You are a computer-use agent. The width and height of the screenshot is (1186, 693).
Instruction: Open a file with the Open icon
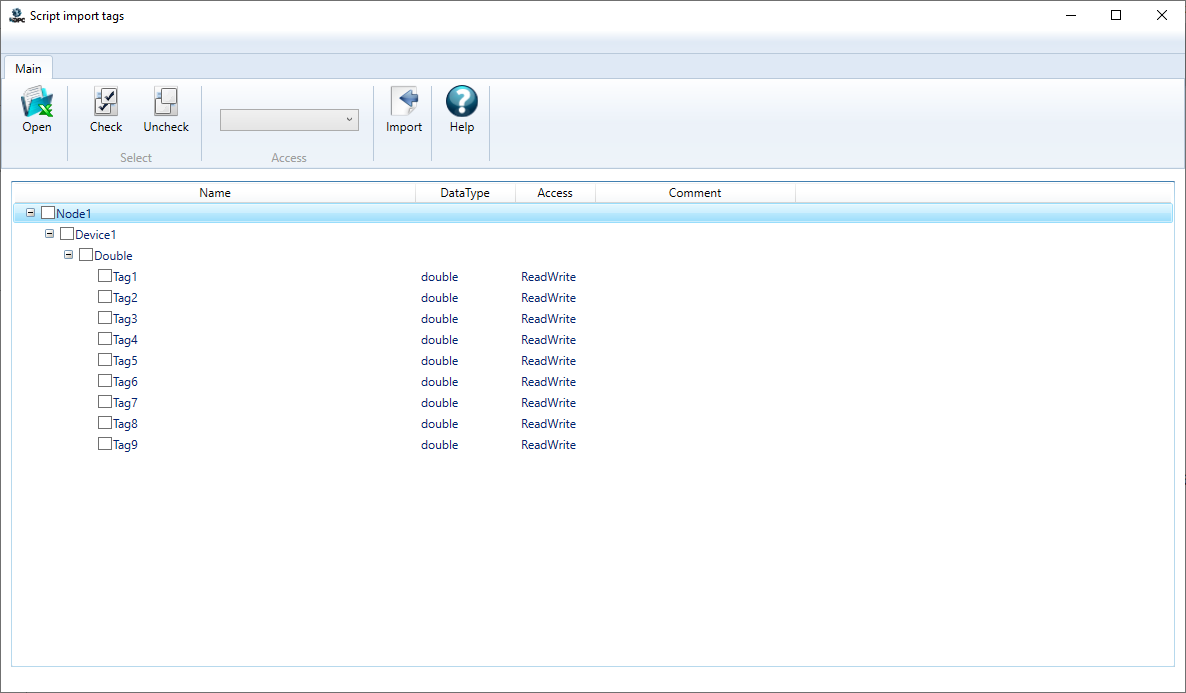[x=36, y=101]
